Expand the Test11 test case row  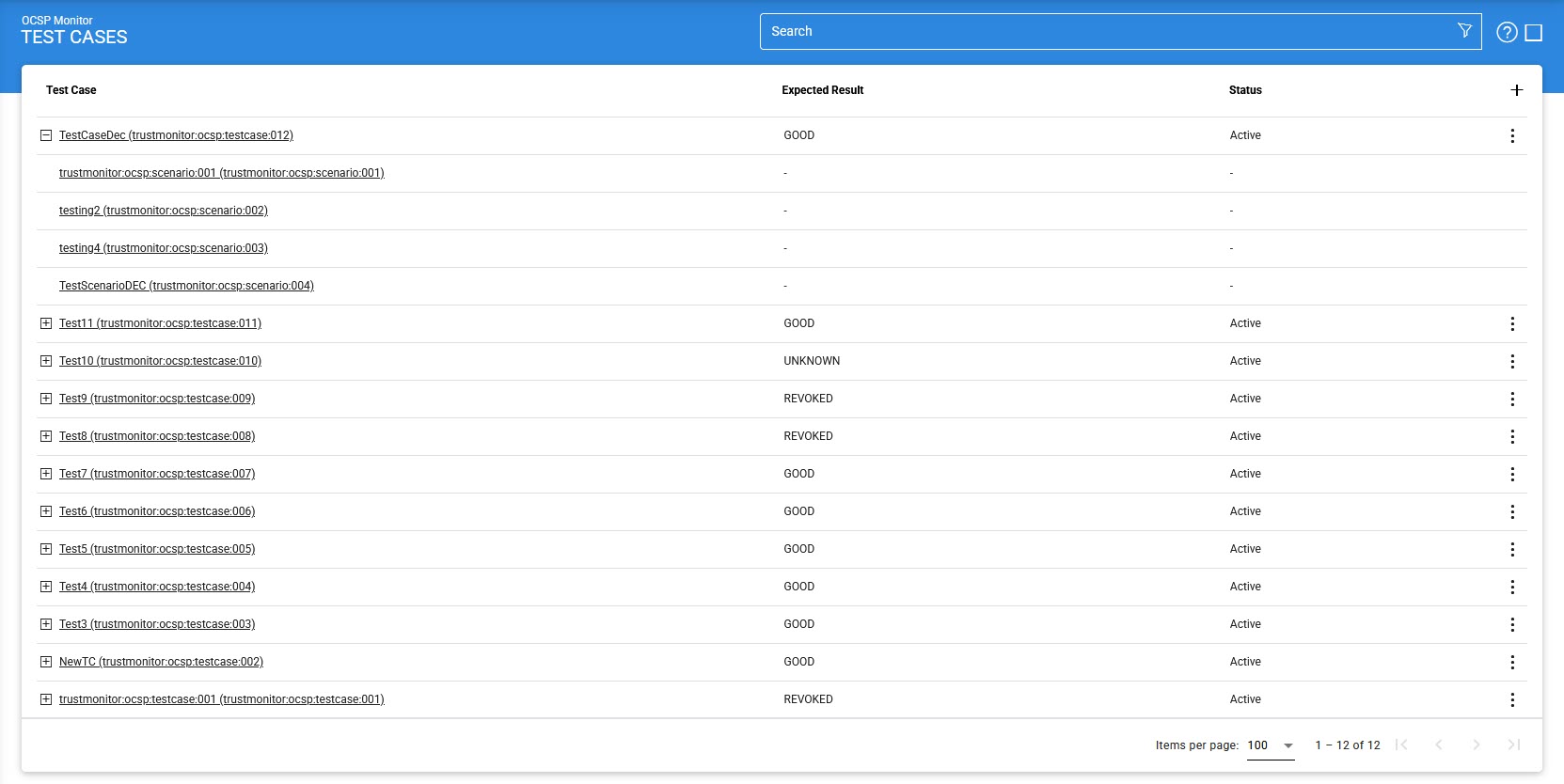[x=46, y=323]
